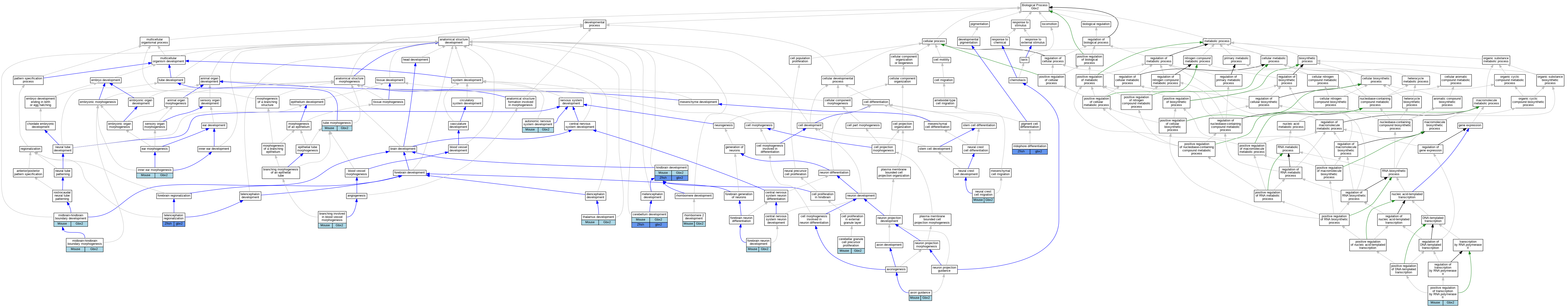Screen dimensions: 1568x308
Task: Click the 'pattern specification process' node
Action: click(28, 80)
